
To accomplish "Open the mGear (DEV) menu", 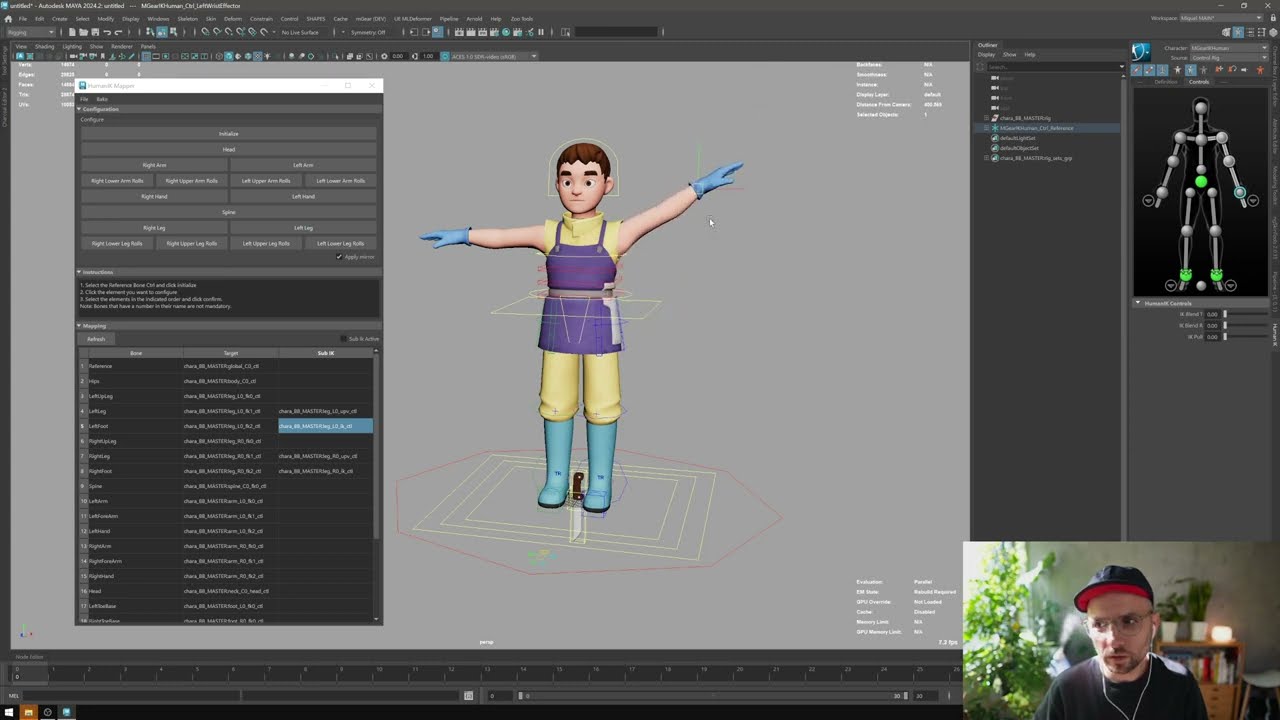I will click(x=371, y=19).
